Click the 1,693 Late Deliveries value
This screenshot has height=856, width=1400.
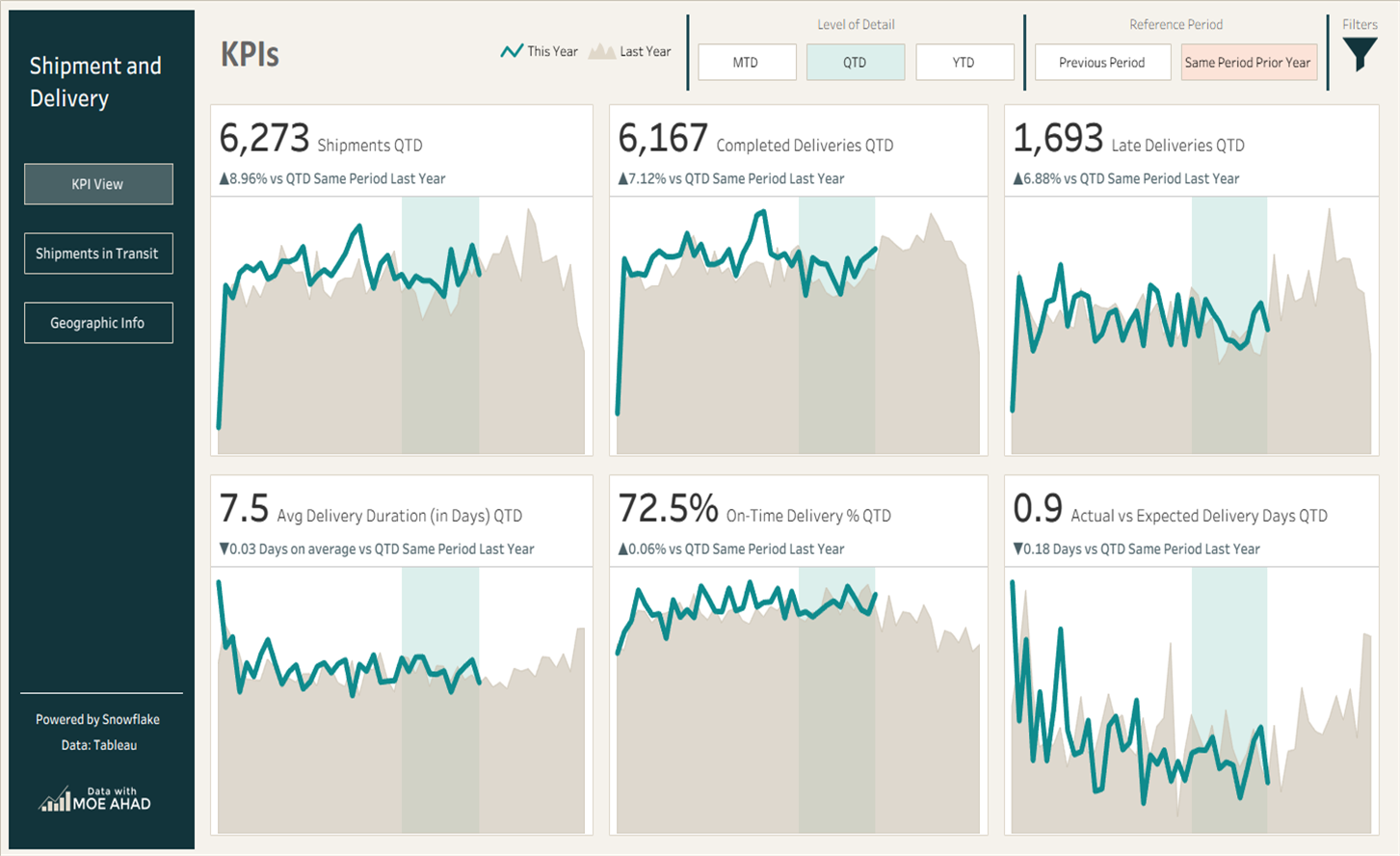click(x=1058, y=138)
